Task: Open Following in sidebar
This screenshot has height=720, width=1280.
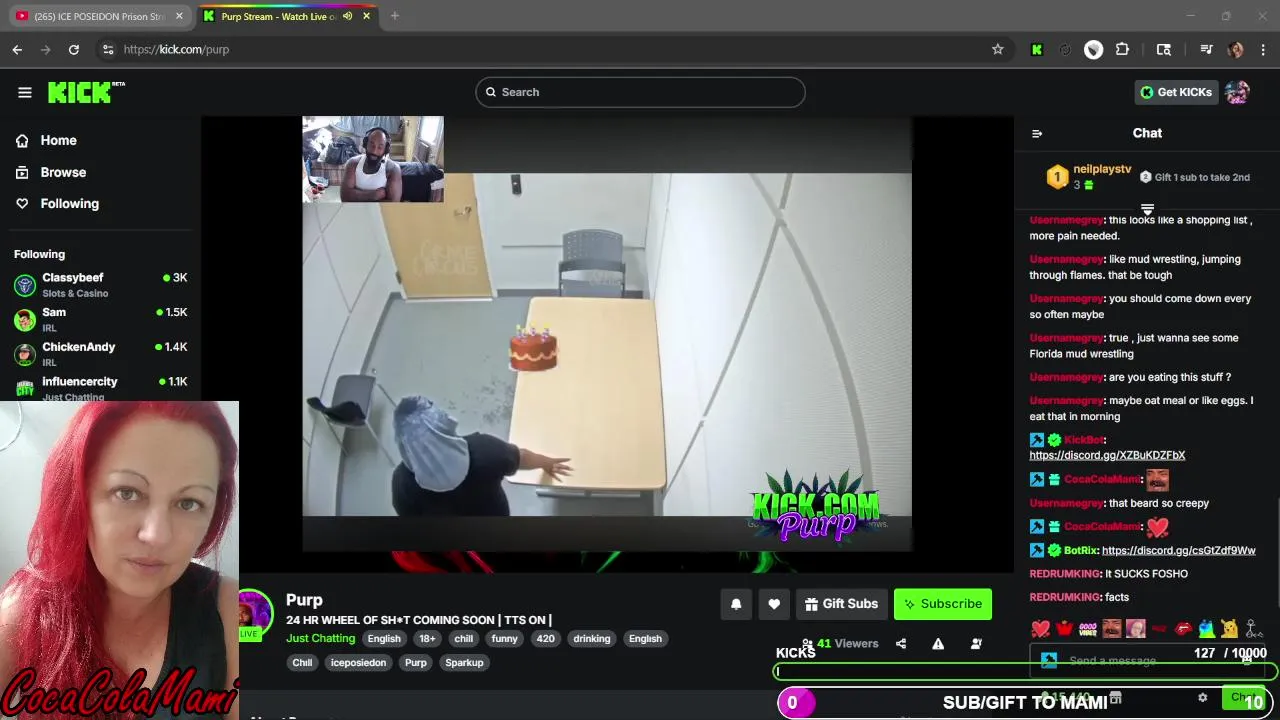Action: point(69,203)
